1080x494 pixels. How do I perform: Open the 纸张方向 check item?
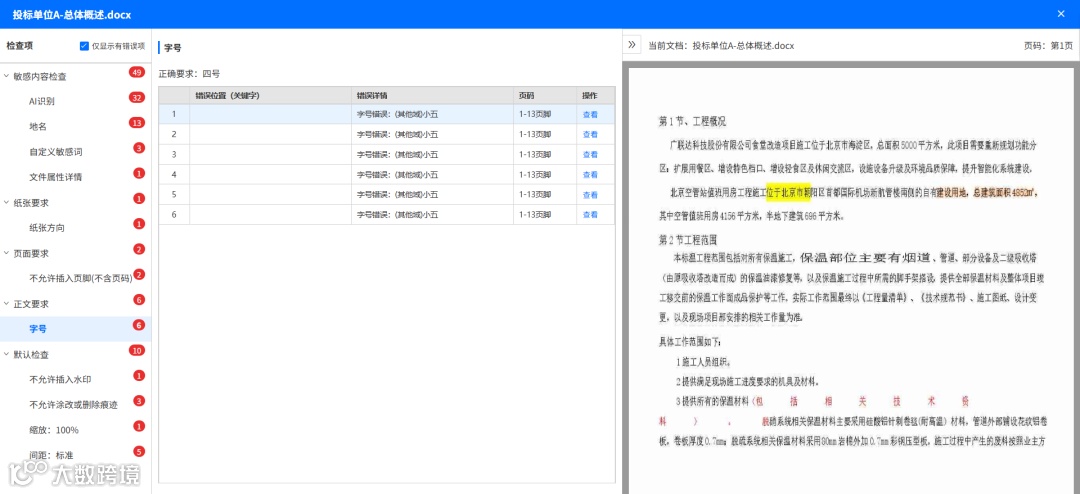47,227
